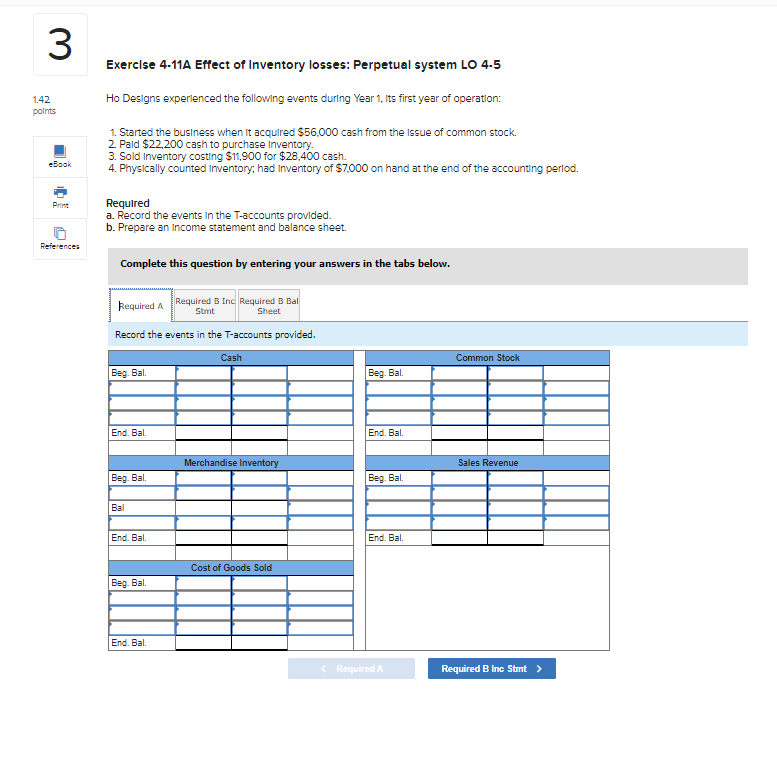This screenshot has height=765, width=777.
Task: Click the disabled Required A previous button
Action: point(351,668)
